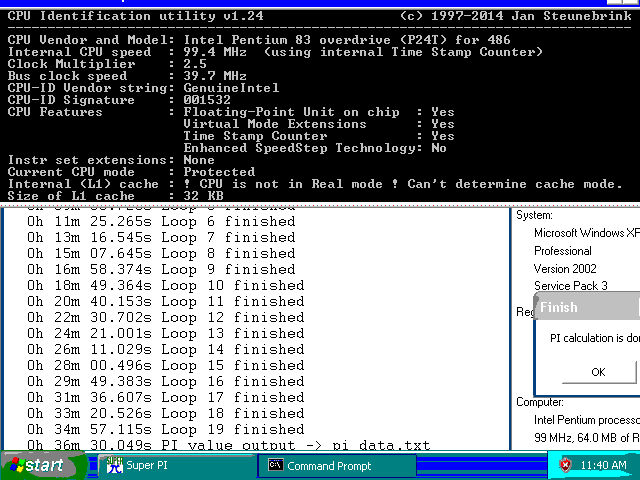Click the Clock Multiplier 2.5 value
Image resolution: width=640 pixels, height=480 pixels.
tap(195, 64)
